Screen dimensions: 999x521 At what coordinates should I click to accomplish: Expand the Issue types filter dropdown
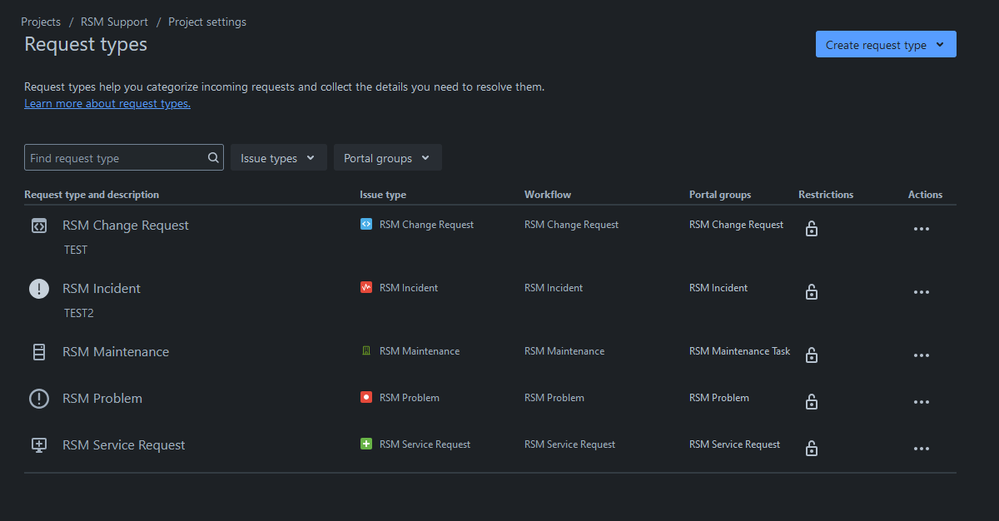click(278, 158)
